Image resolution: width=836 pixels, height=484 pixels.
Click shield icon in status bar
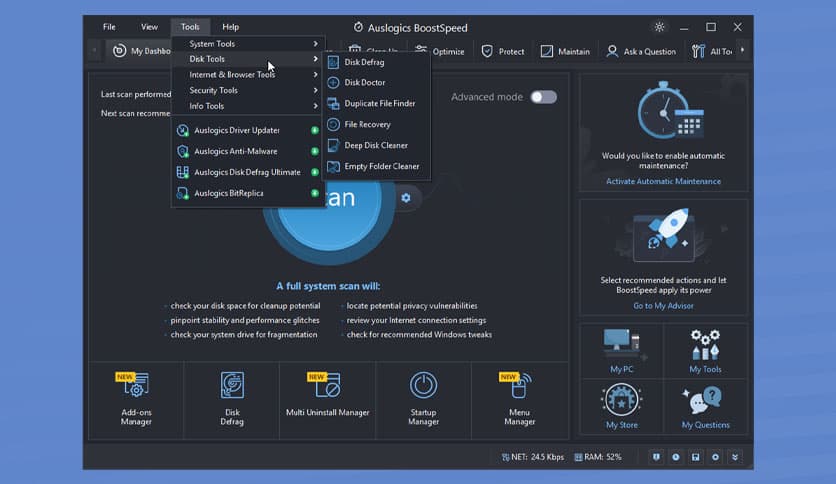tap(656, 457)
